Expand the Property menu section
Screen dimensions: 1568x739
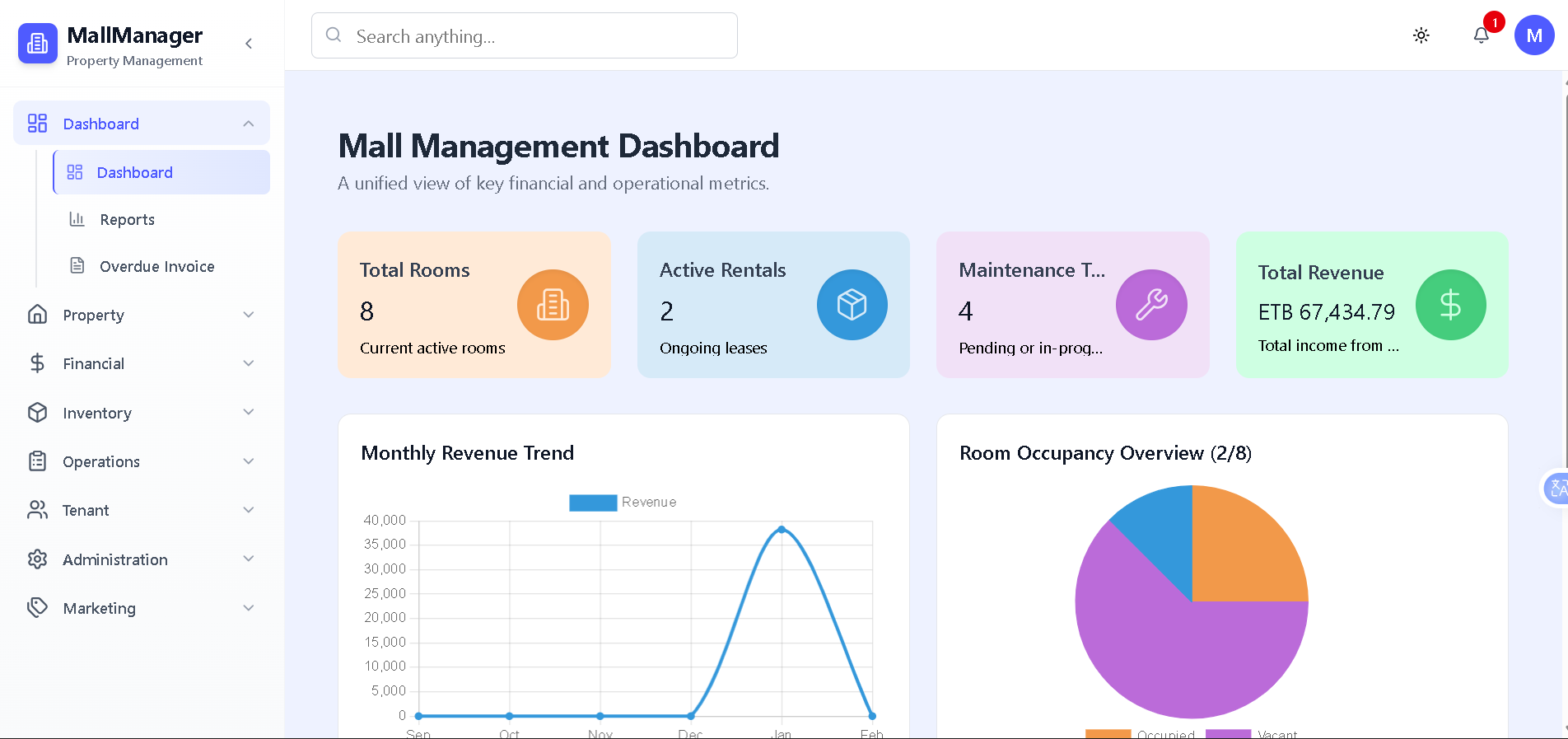coord(142,315)
